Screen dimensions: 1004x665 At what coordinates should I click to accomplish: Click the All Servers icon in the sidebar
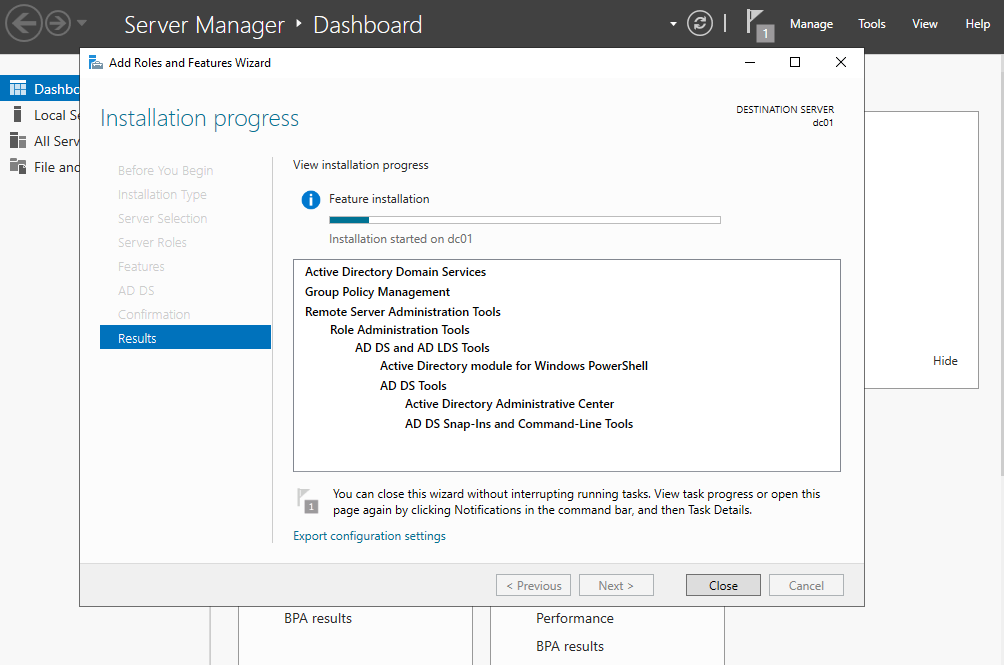pyautogui.click(x=18, y=141)
